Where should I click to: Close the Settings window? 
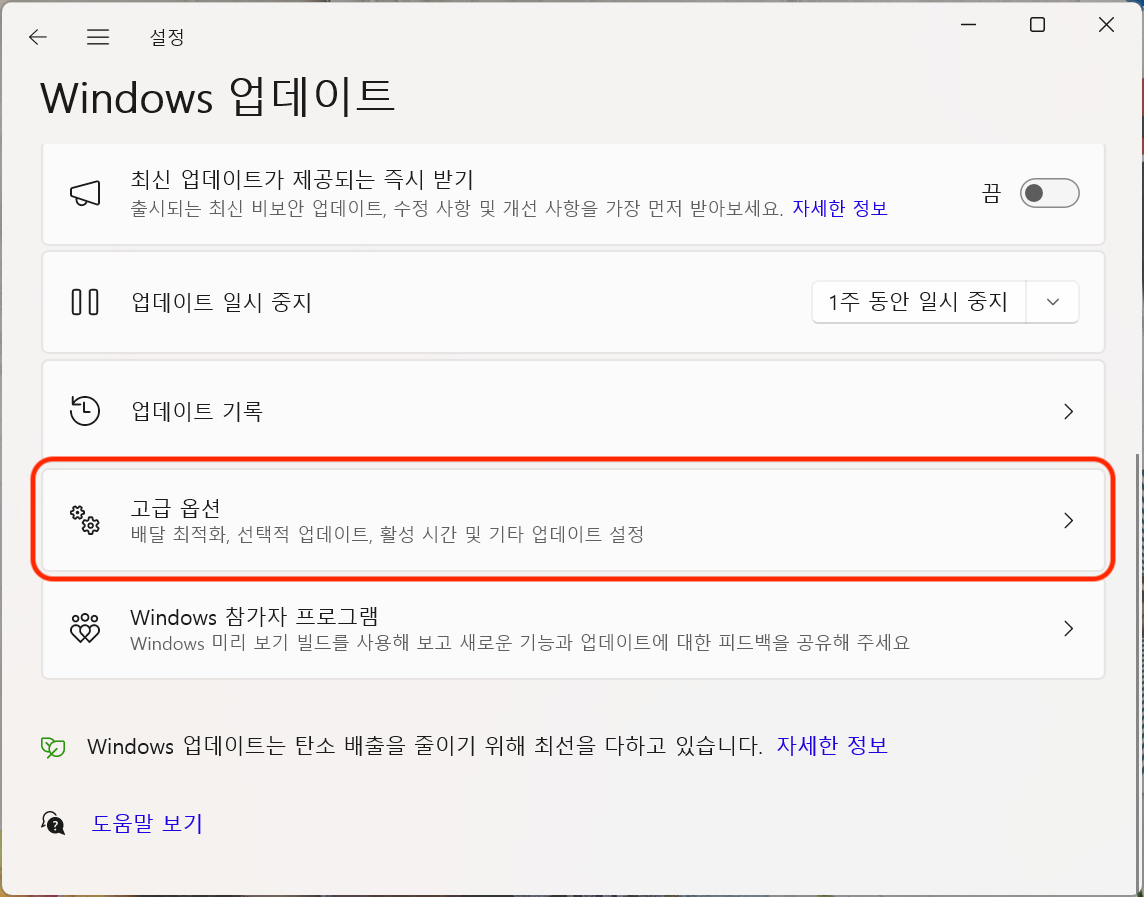(x=1106, y=25)
